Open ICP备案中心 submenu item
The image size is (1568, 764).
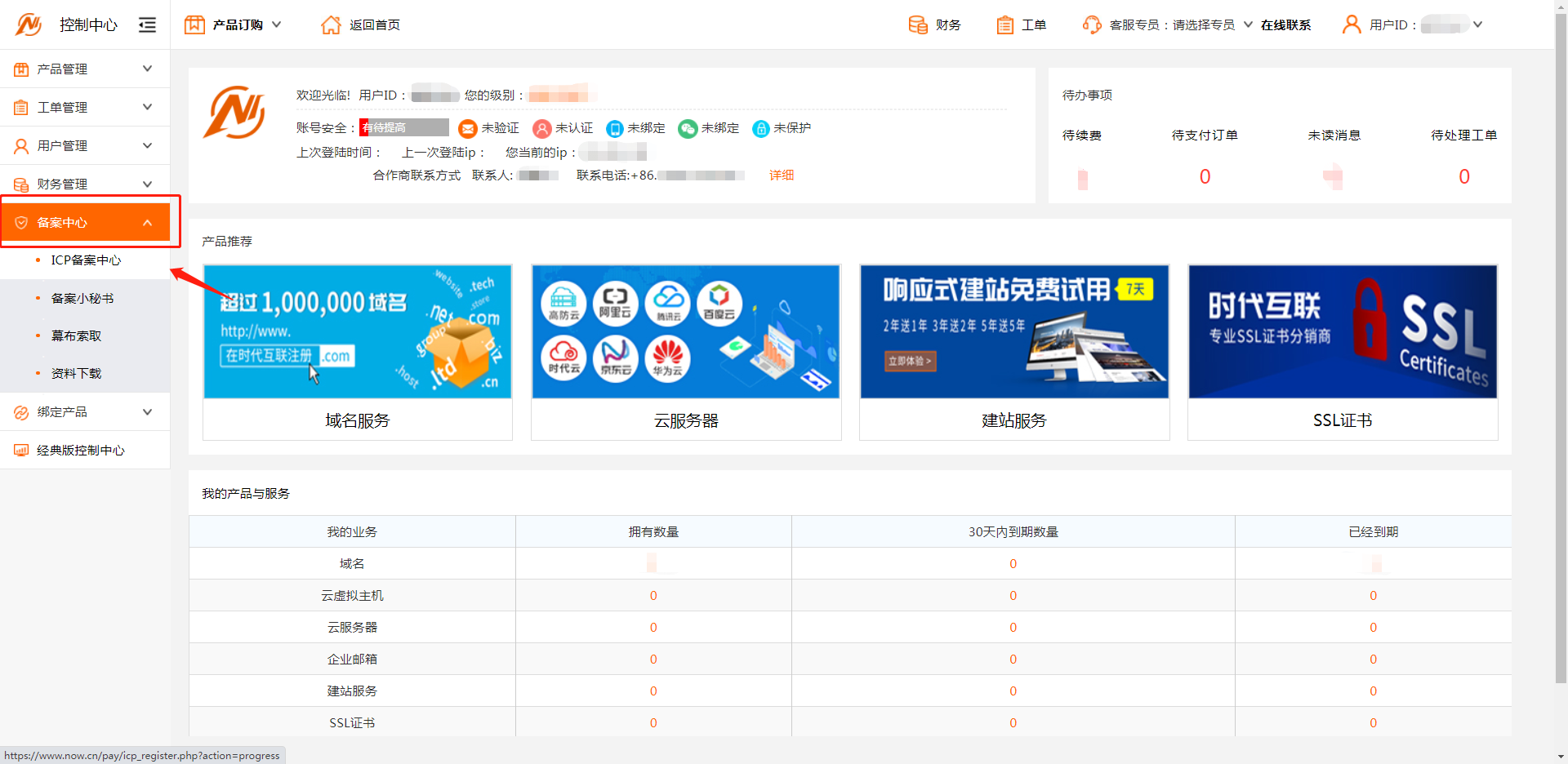click(86, 260)
